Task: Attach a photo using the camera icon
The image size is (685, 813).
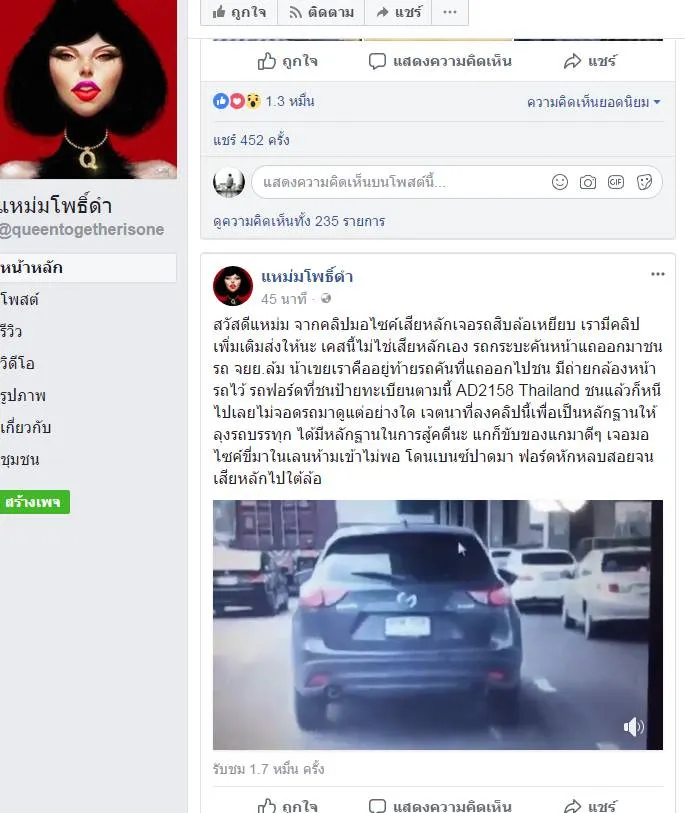Action: (588, 182)
